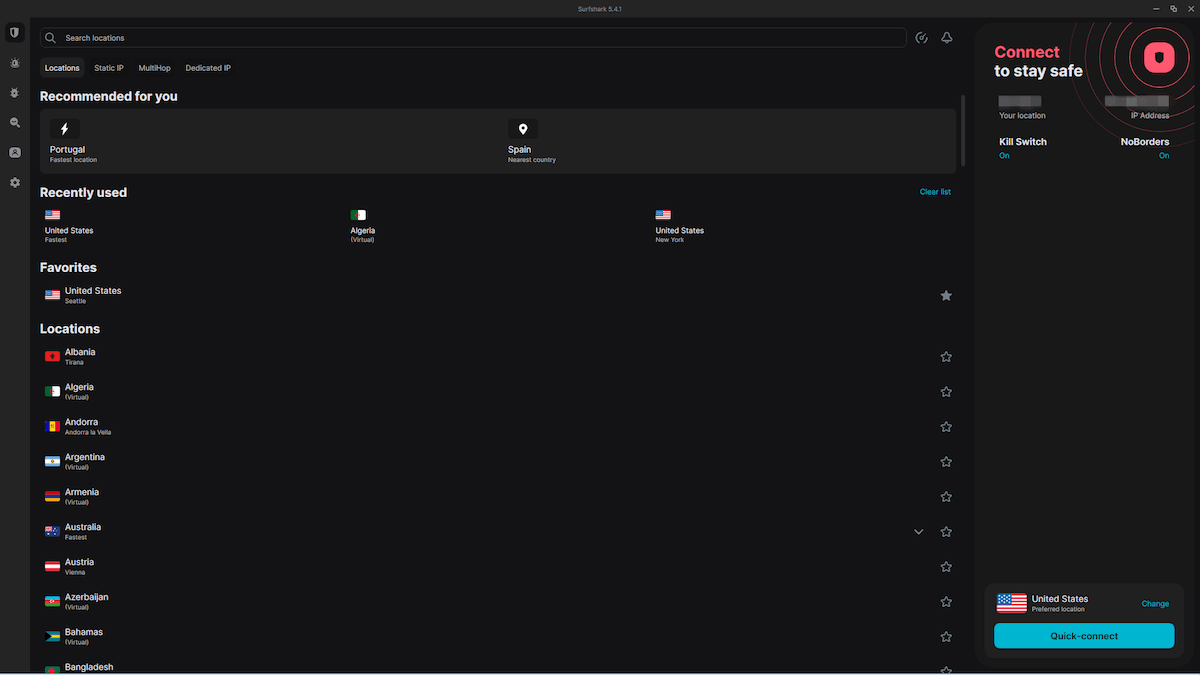Screen dimensions: 1200x675
Task: Favorite Albania using its star toggle
Action: 946,356
